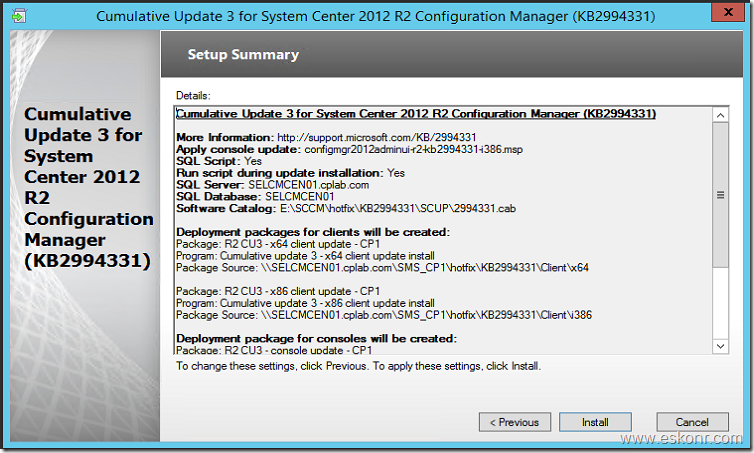The image size is (754, 453).
Task: Click the support.microsoft.com KB URL text
Action: 377,138
